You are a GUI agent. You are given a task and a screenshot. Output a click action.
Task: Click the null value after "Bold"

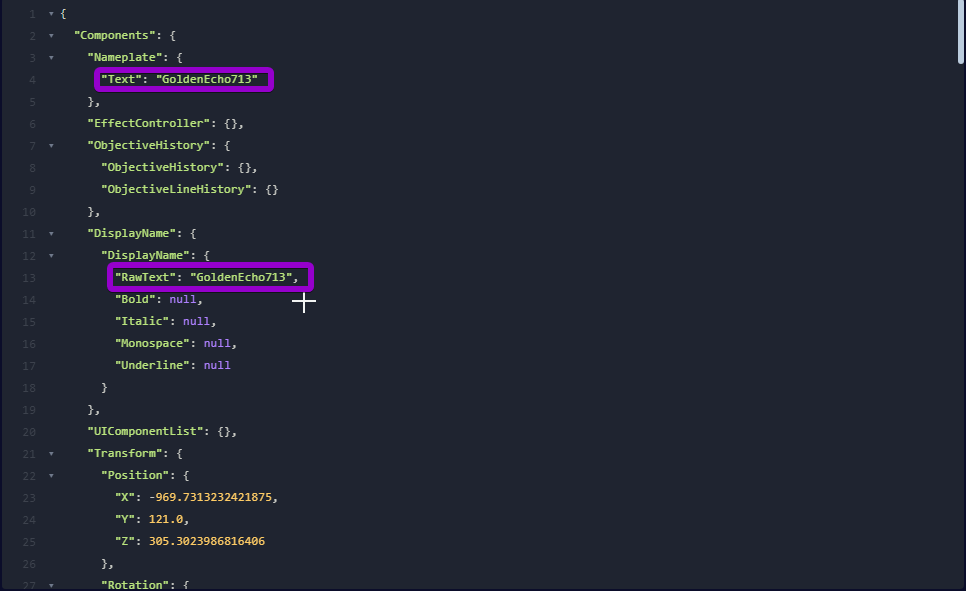[183, 299]
